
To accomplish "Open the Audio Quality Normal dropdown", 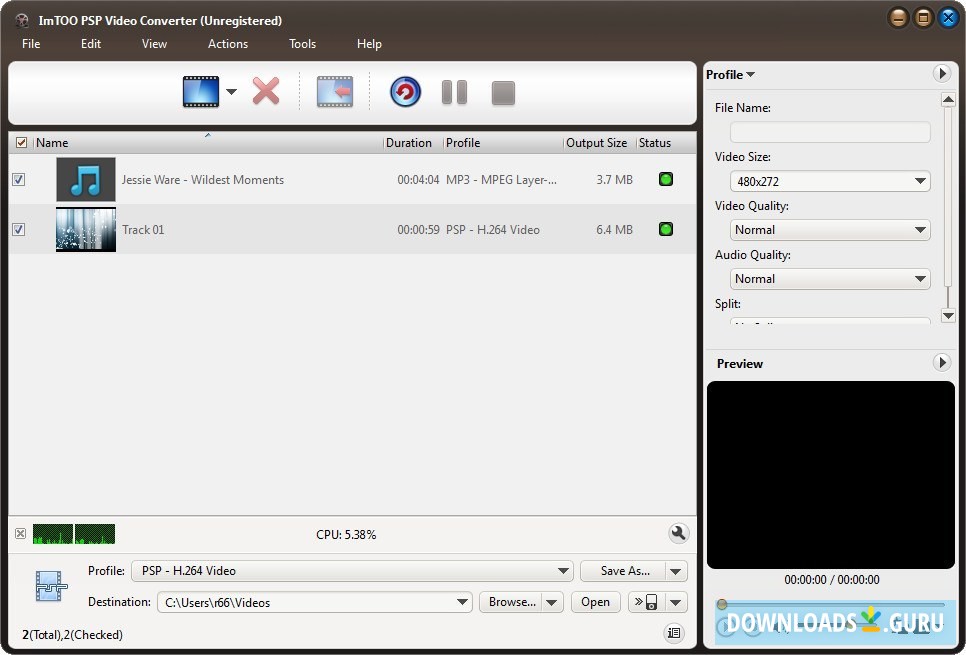I will tap(830, 279).
